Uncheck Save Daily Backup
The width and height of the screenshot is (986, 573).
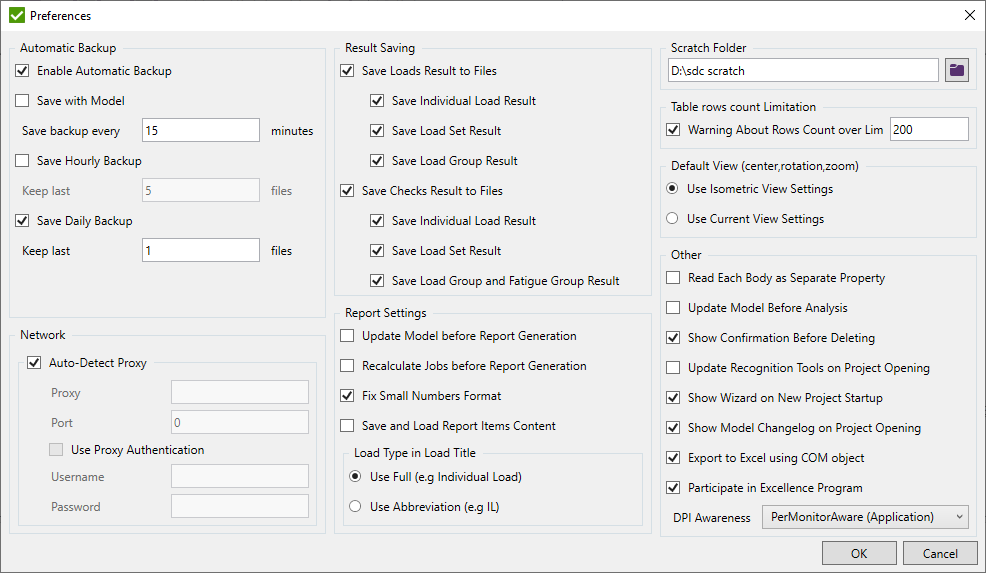click(x=23, y=221)
